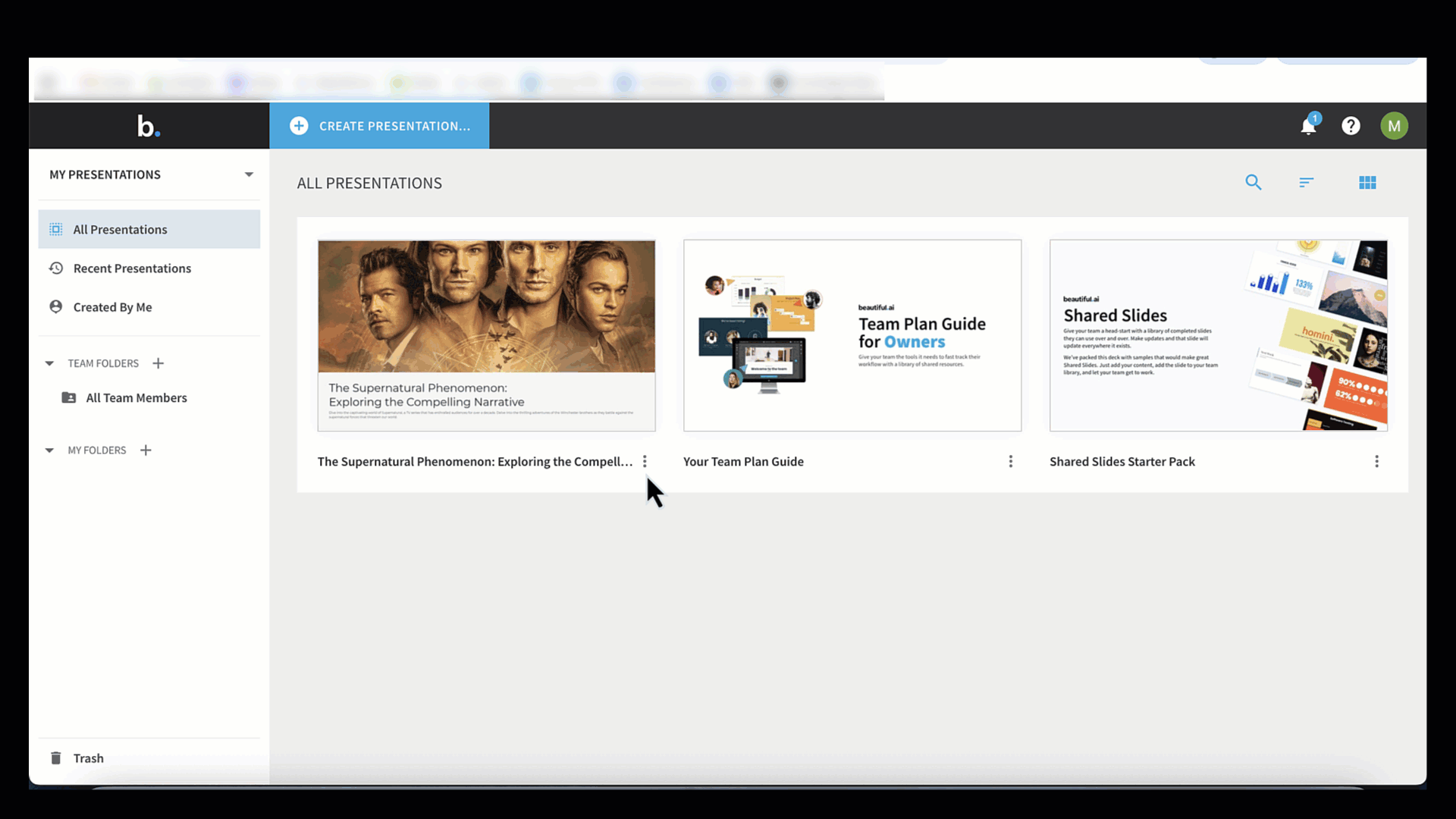Click Your Team Plan Guide title
This screenshot has height=819, width=1456.
(x=743, y=462)
